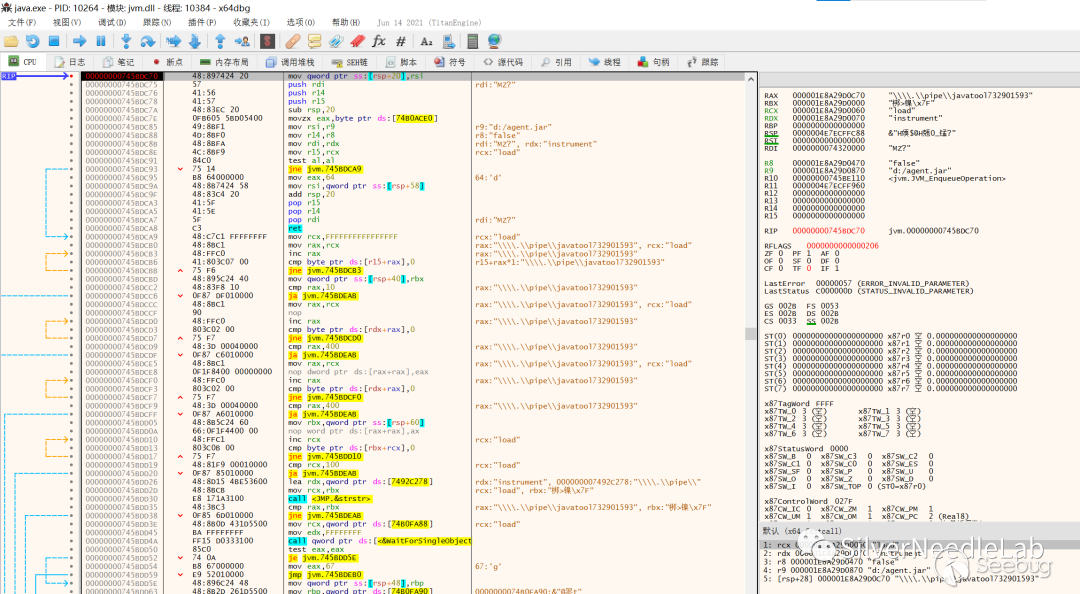Screen dimensions: 1080x594
Task: Click the Patches bandage toolbar icon
Action: point(292,41)
